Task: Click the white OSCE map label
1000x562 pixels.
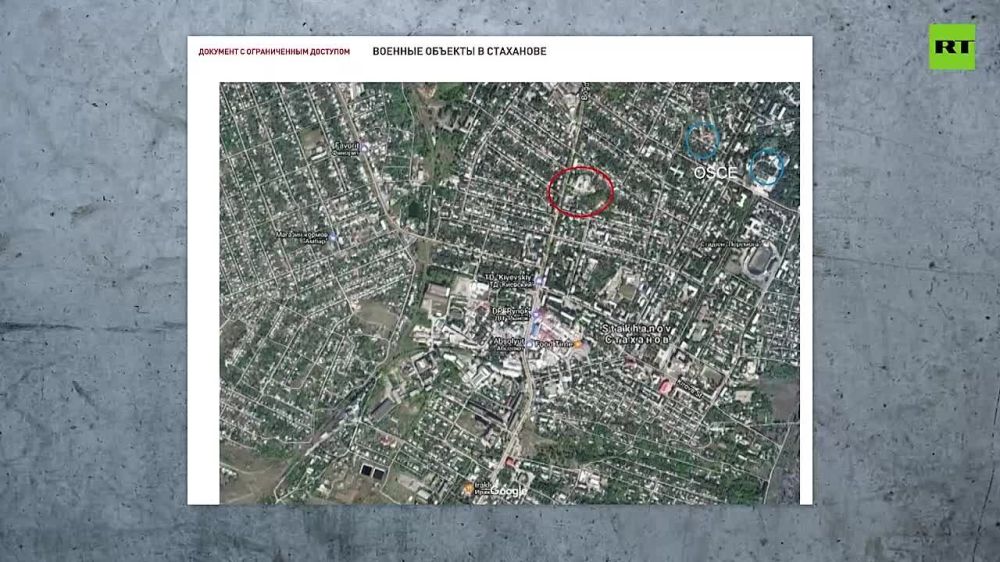Action: (x=714, y=173)
